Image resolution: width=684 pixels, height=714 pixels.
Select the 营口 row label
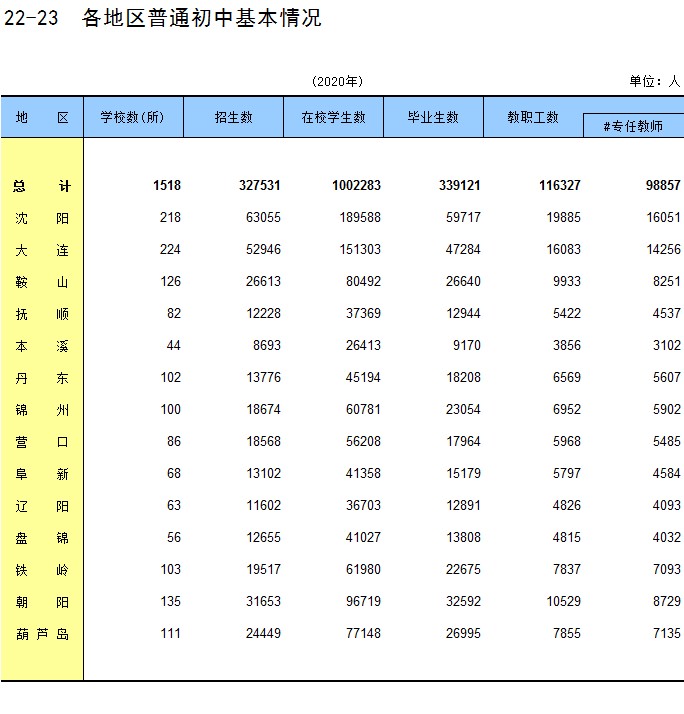point(42,442)
